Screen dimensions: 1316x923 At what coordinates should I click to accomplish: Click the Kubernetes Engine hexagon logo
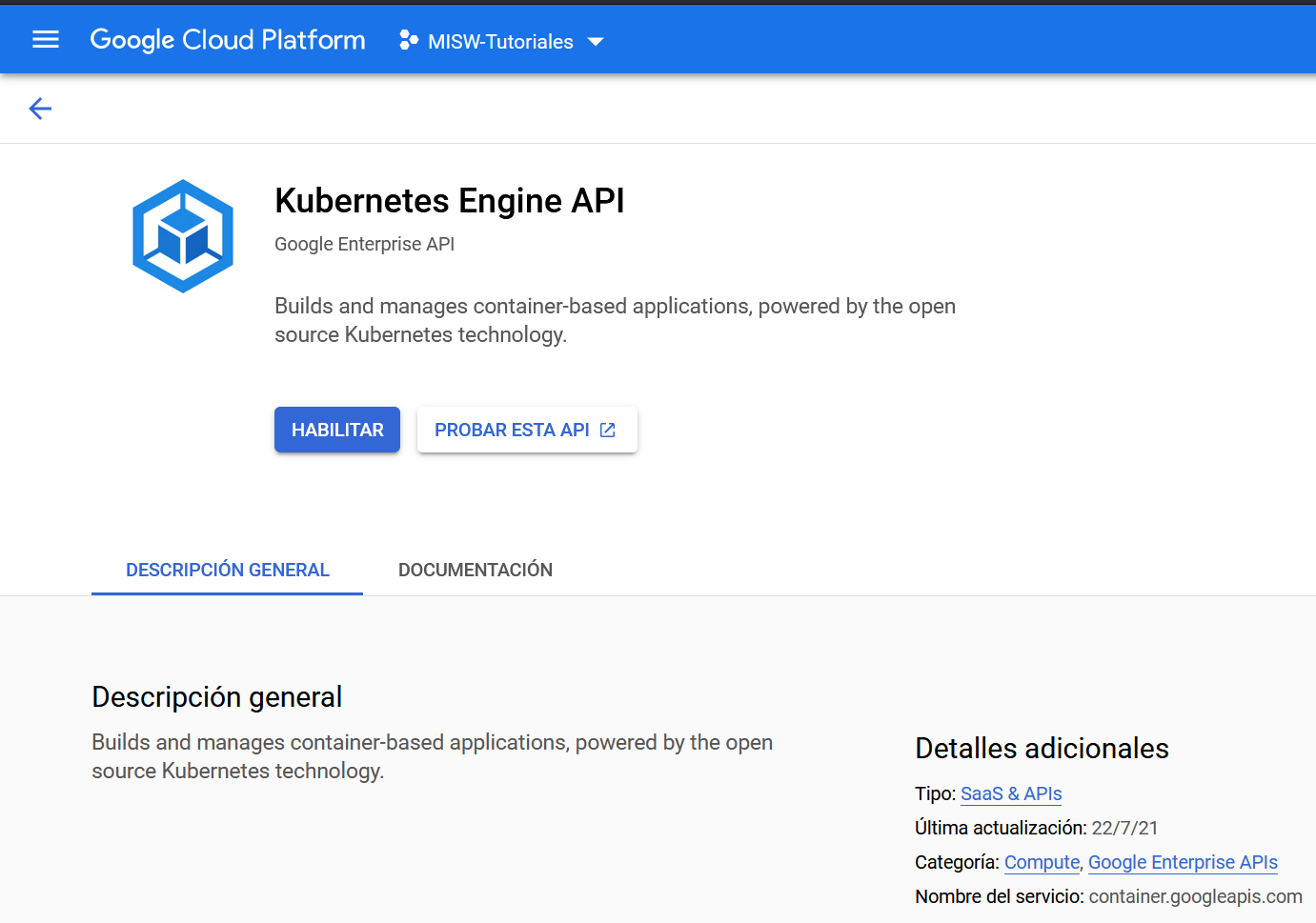point(183,236)
